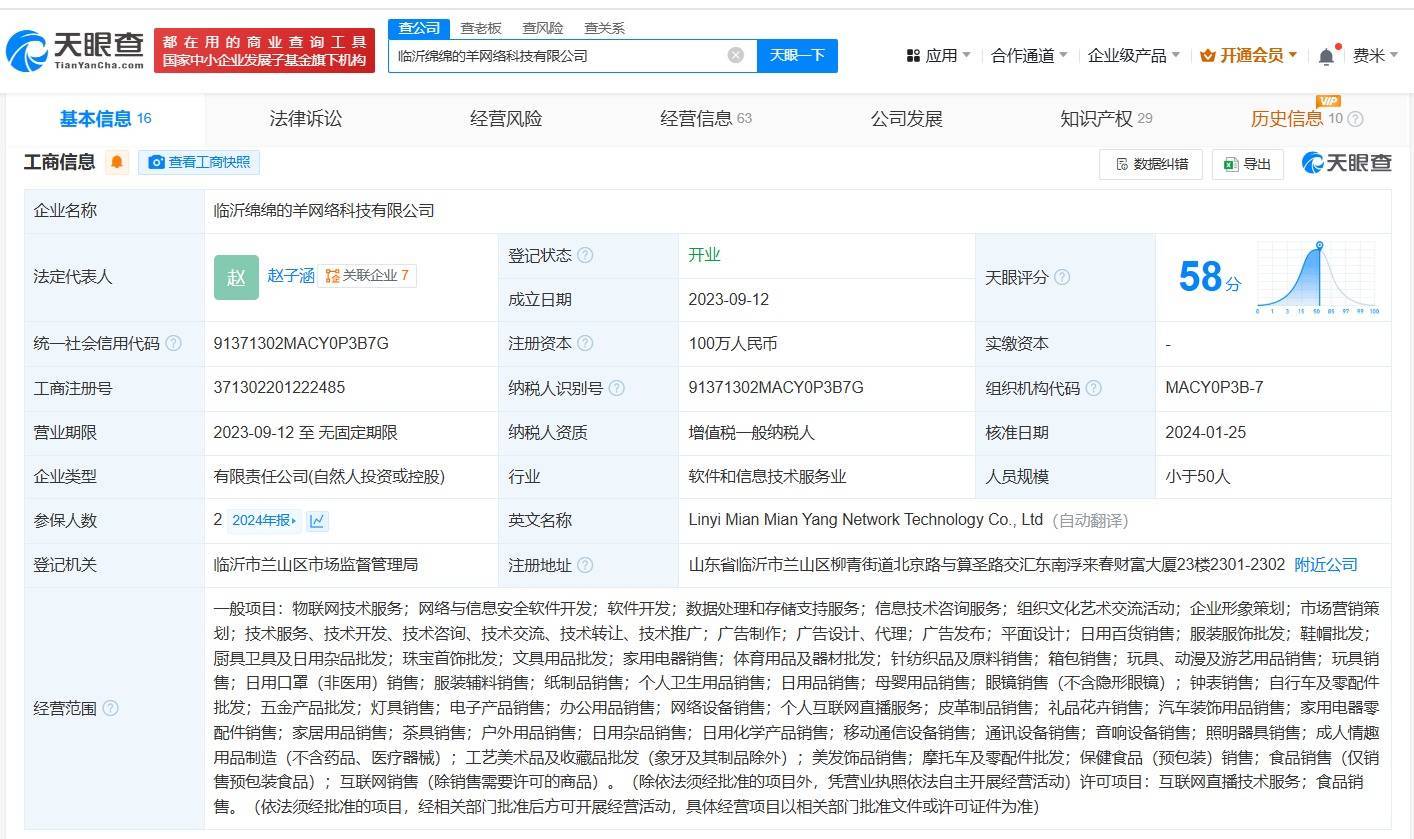
Task: Select the 查关系 search tab
Action: 604,28
